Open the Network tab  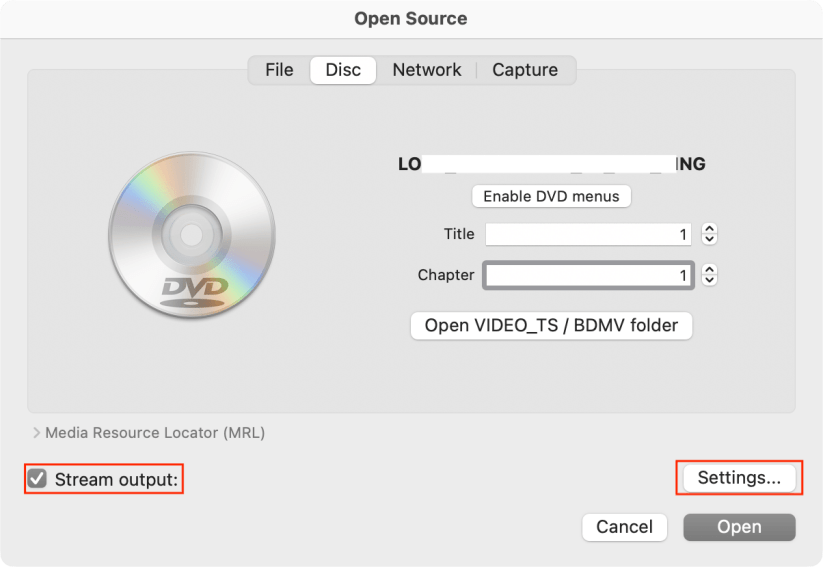(426, 70)
